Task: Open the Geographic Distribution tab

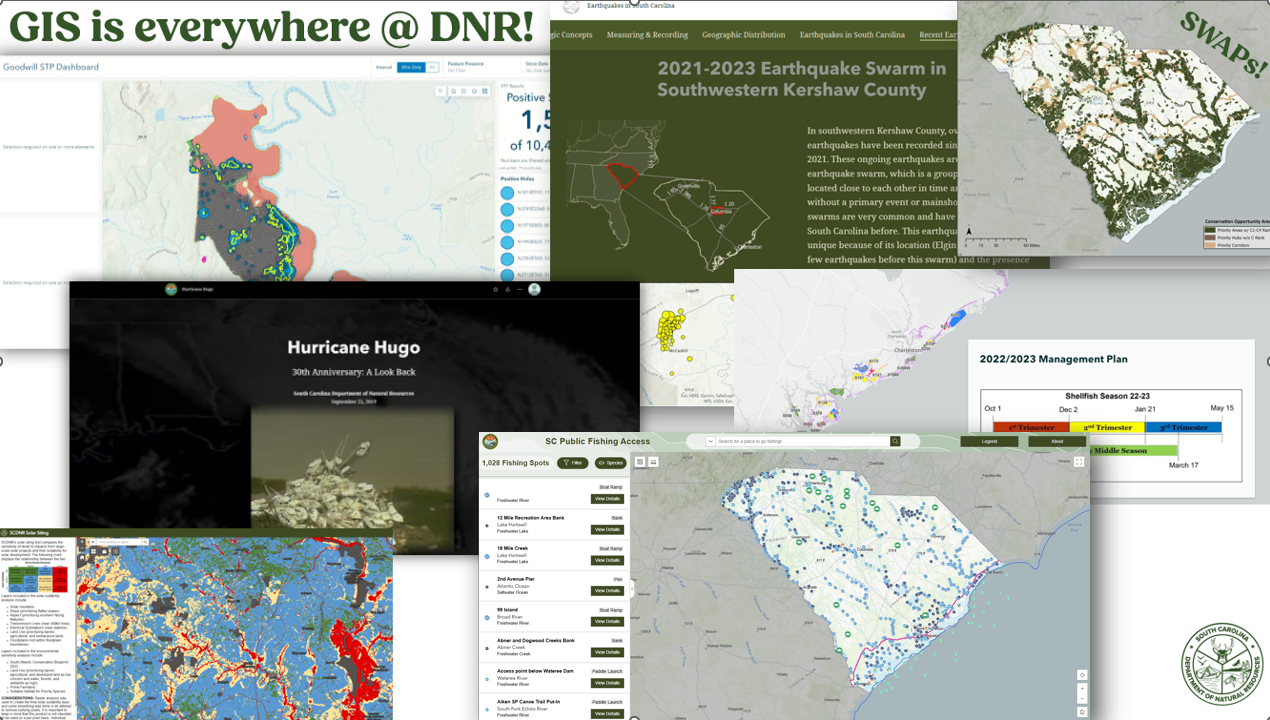Action: (742, 33)
